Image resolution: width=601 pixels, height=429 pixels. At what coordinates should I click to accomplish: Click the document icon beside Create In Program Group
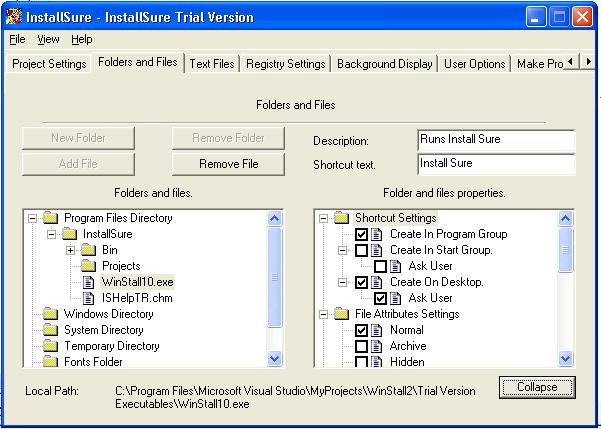[377, 234]
